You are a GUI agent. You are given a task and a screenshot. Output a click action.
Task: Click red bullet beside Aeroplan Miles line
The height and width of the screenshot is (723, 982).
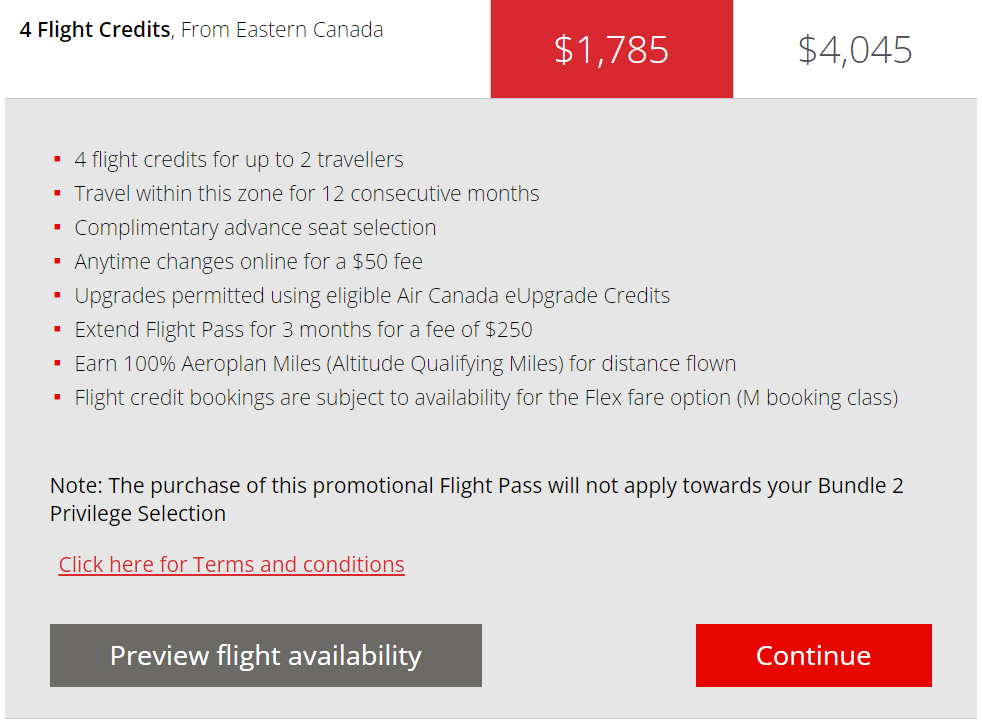(x=58, y=364)
